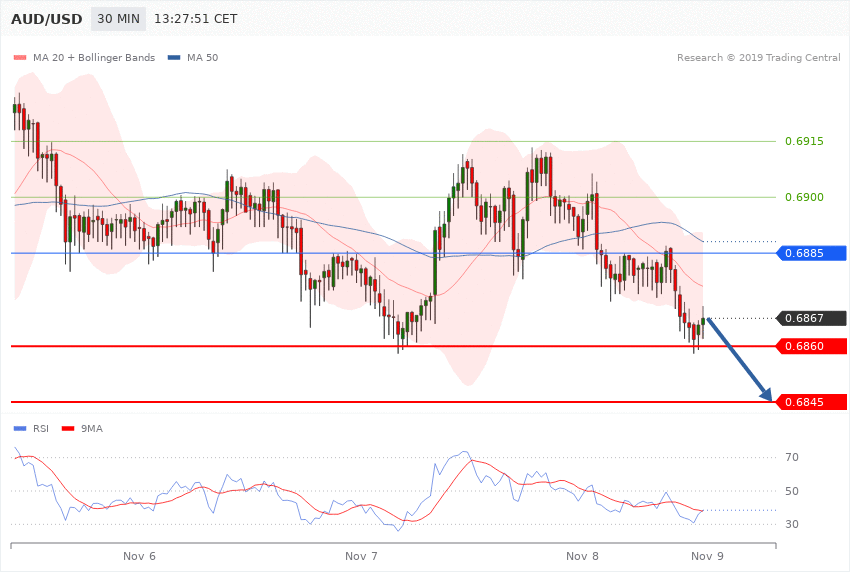Click the RSI 50 level label
850x576 pixels.
tap(792, 491)
